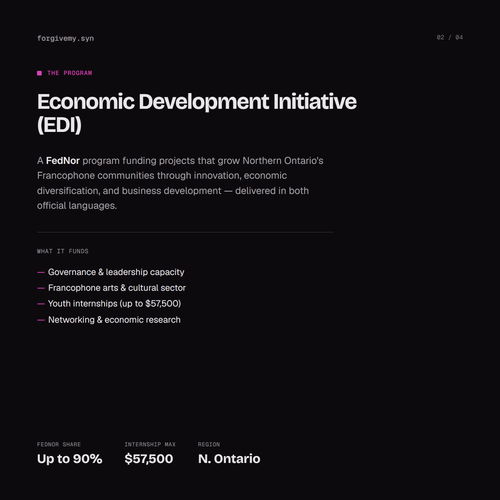Click the horizontal divider line
500x500 pixels.
[x=185, y=232]
